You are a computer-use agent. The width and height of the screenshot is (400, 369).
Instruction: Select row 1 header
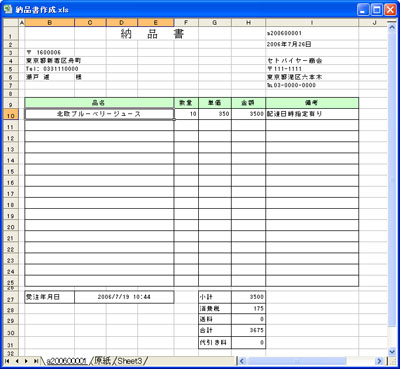coord(11,34)
